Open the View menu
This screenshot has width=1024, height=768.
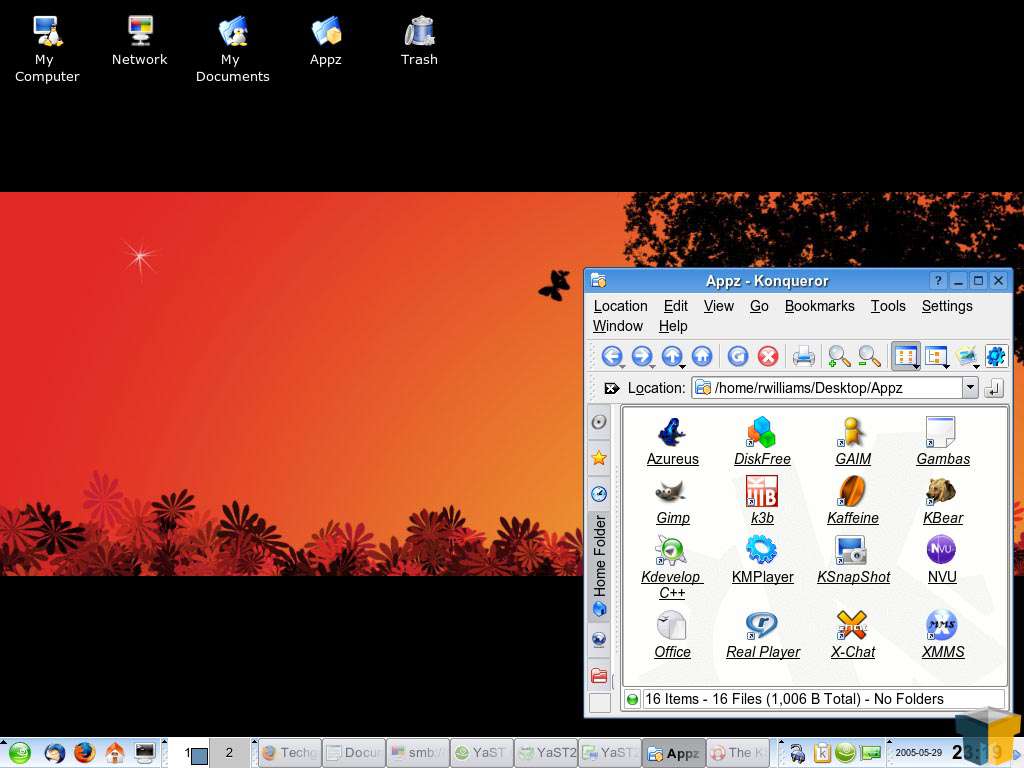[718, 306]
